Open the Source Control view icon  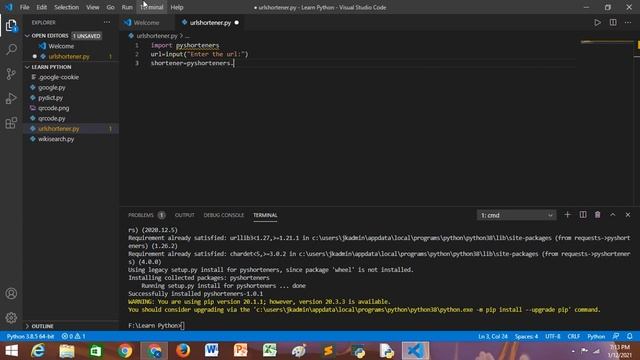click(x=11, y=74)
